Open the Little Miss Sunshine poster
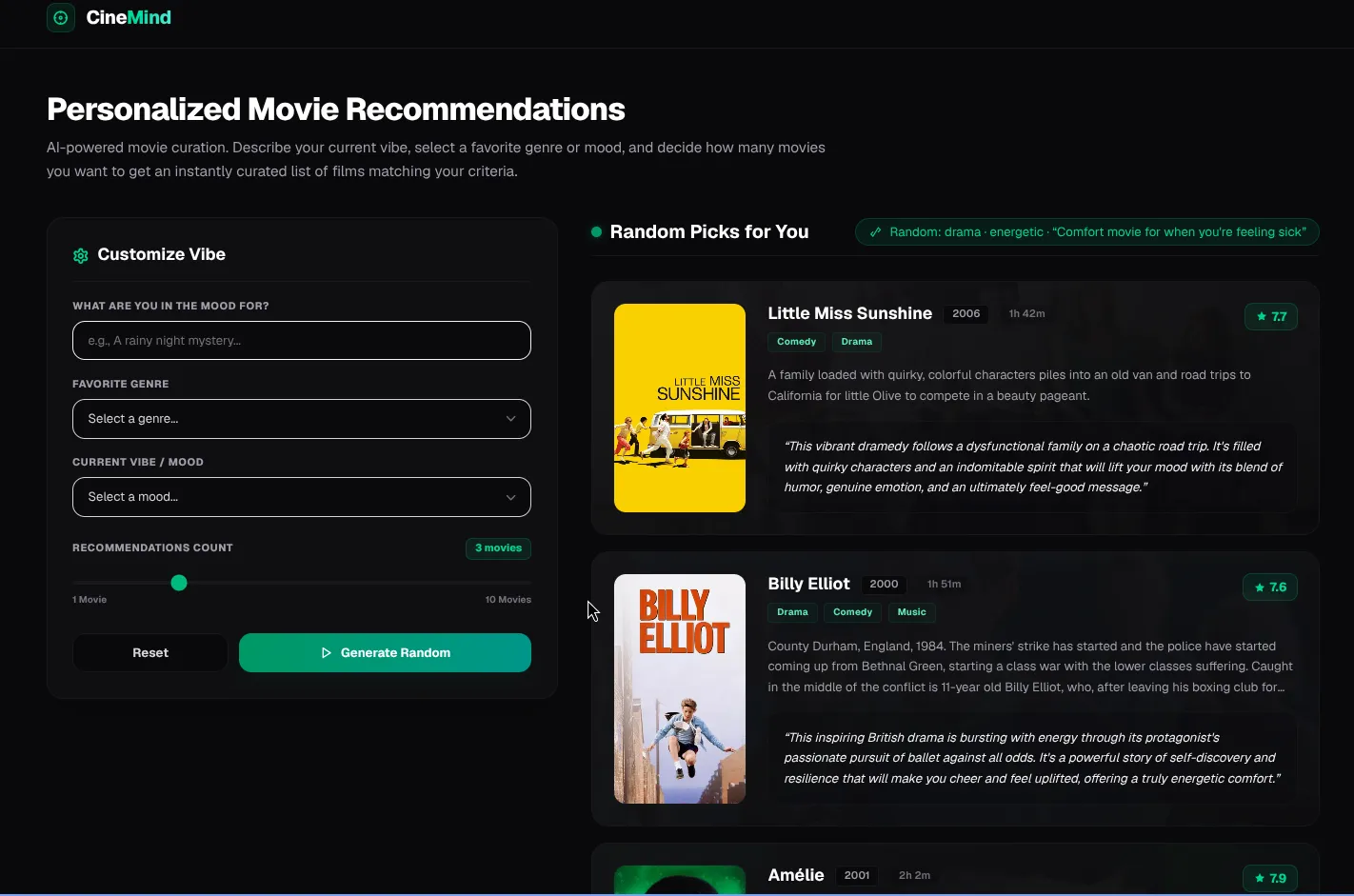This screenshot has width=1354, height=896. [x=680, y=408]
